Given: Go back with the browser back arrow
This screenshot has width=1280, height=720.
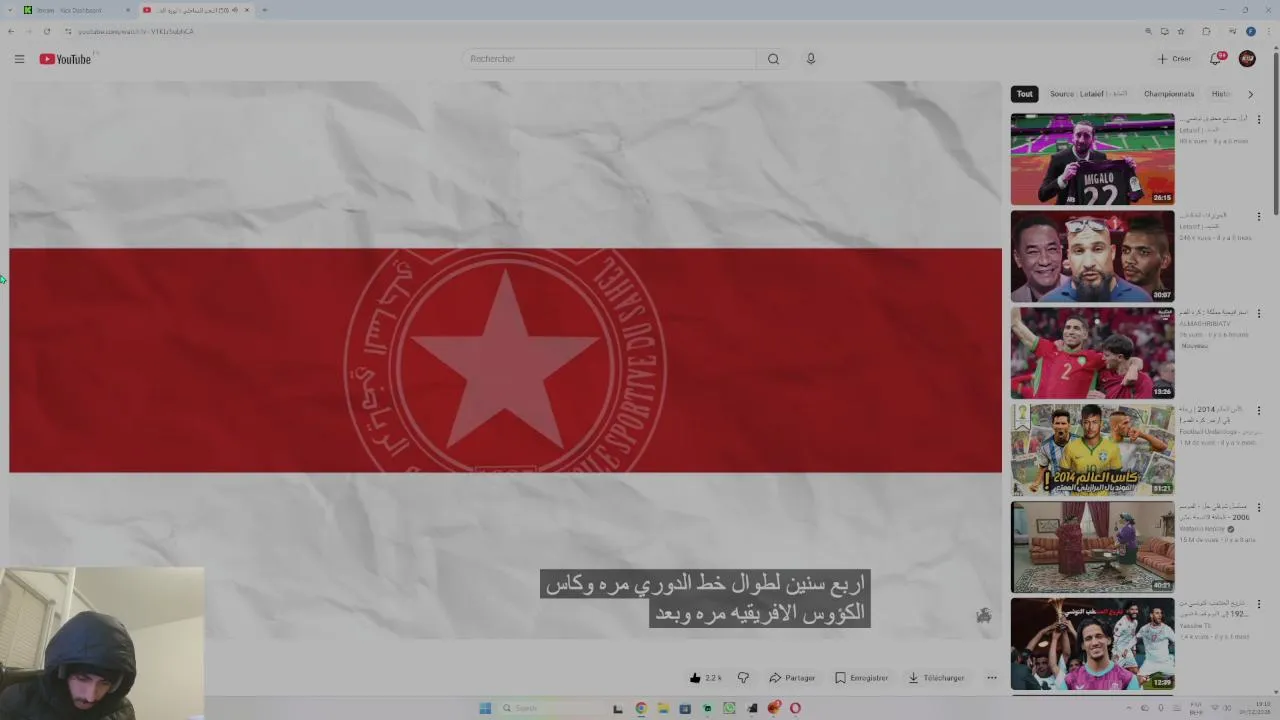Looking at the screenshot, I should tap(11, 31).
